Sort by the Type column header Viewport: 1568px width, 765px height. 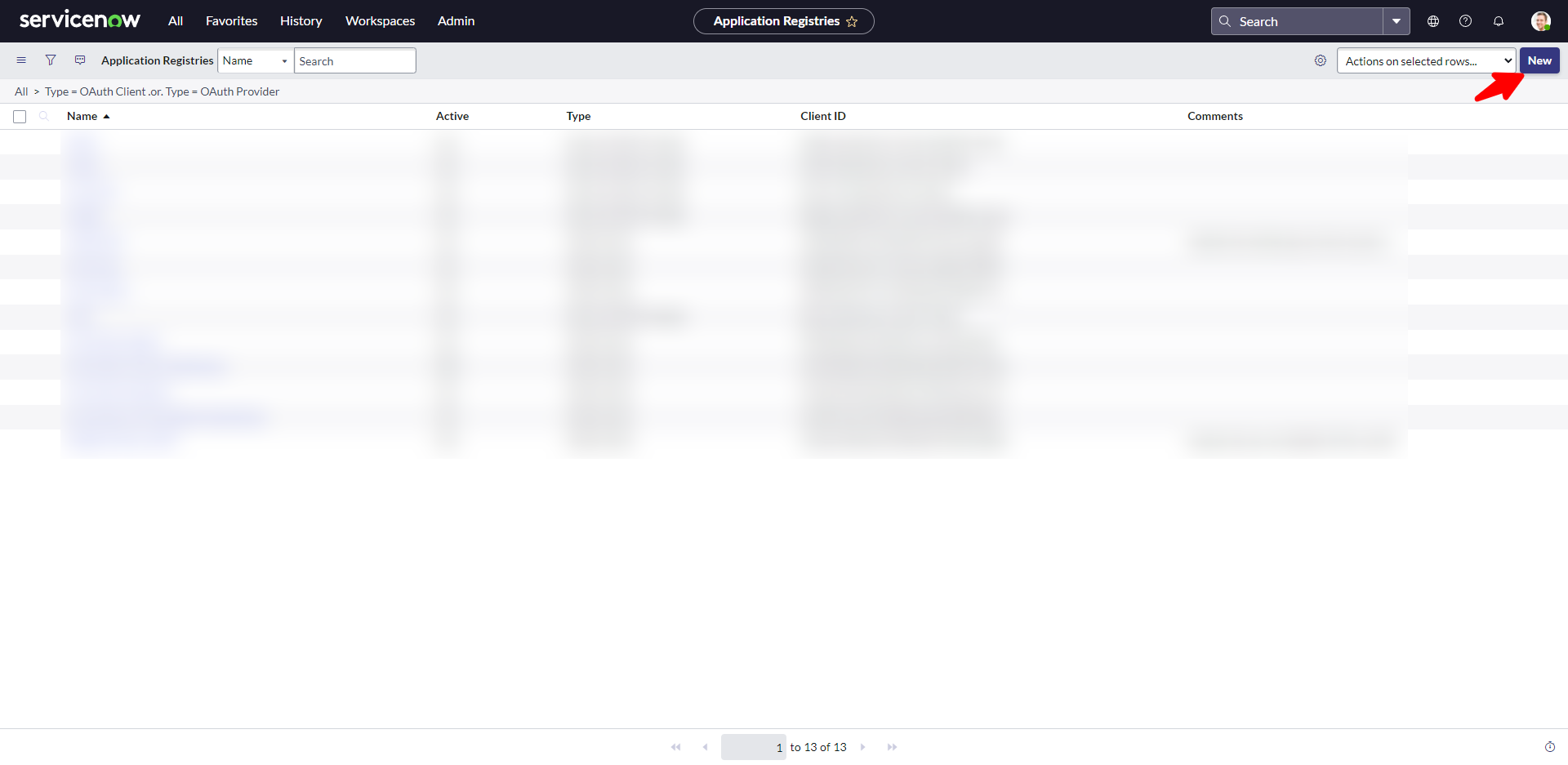tap(579, 116)
